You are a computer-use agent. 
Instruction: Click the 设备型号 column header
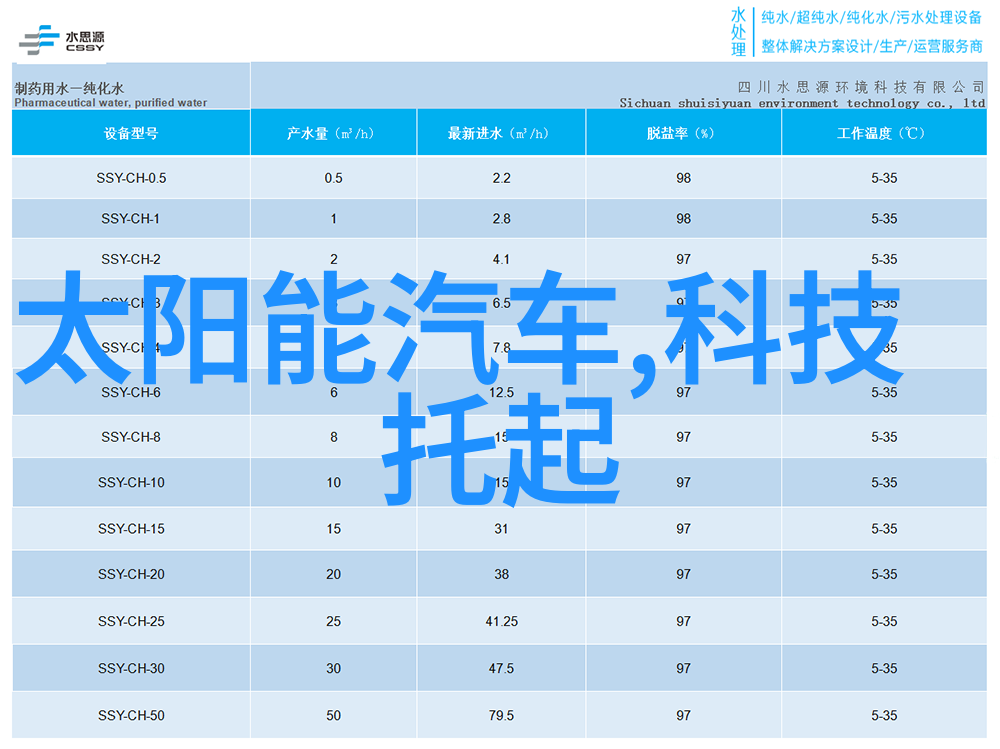coord(131,133)
